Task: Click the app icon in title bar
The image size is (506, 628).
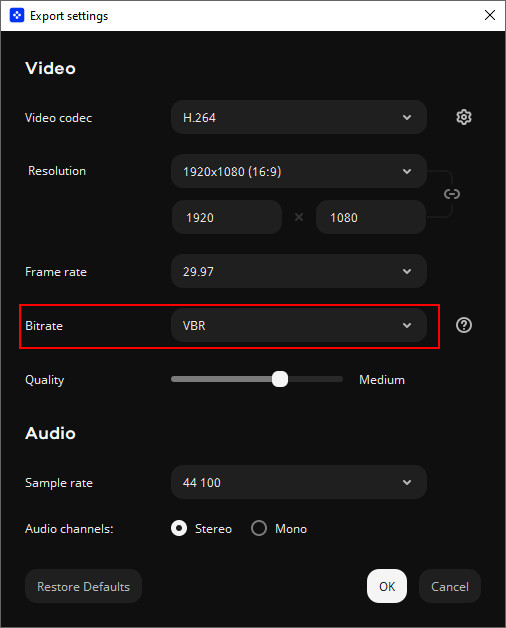Action: coord(17,16)
